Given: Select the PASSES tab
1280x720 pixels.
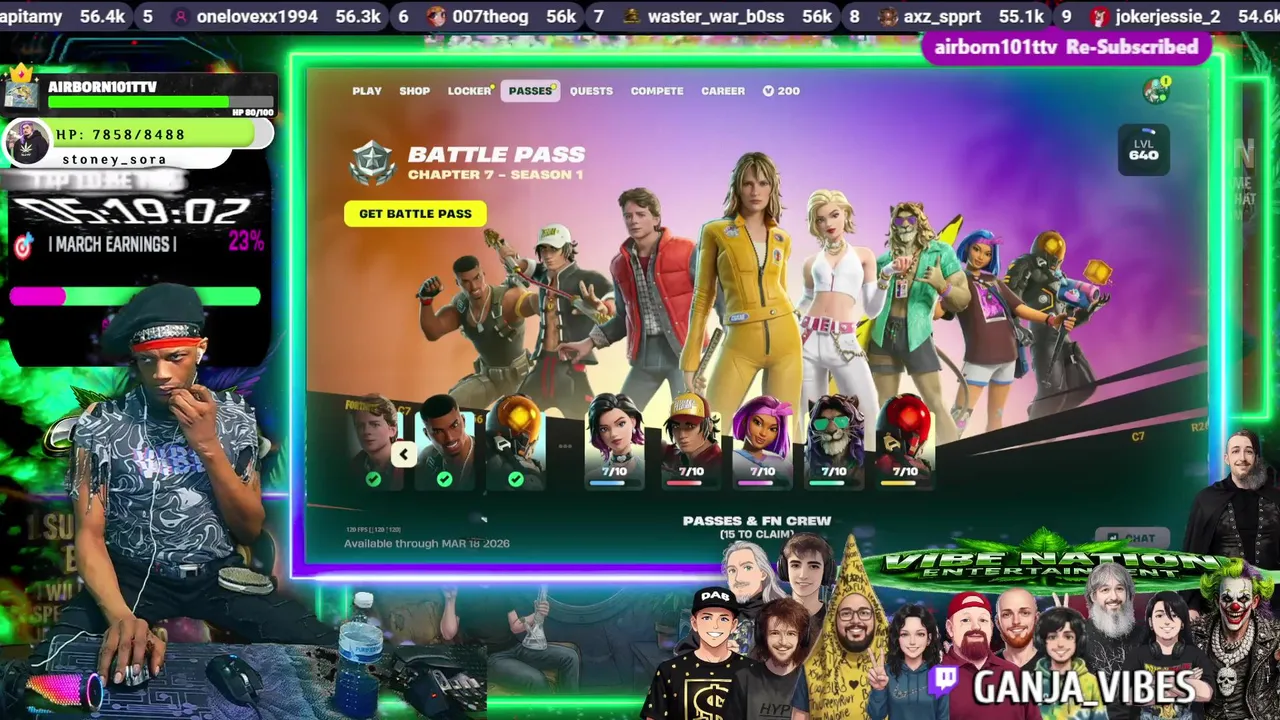Looking at the screenshot, I should point(530,91).
